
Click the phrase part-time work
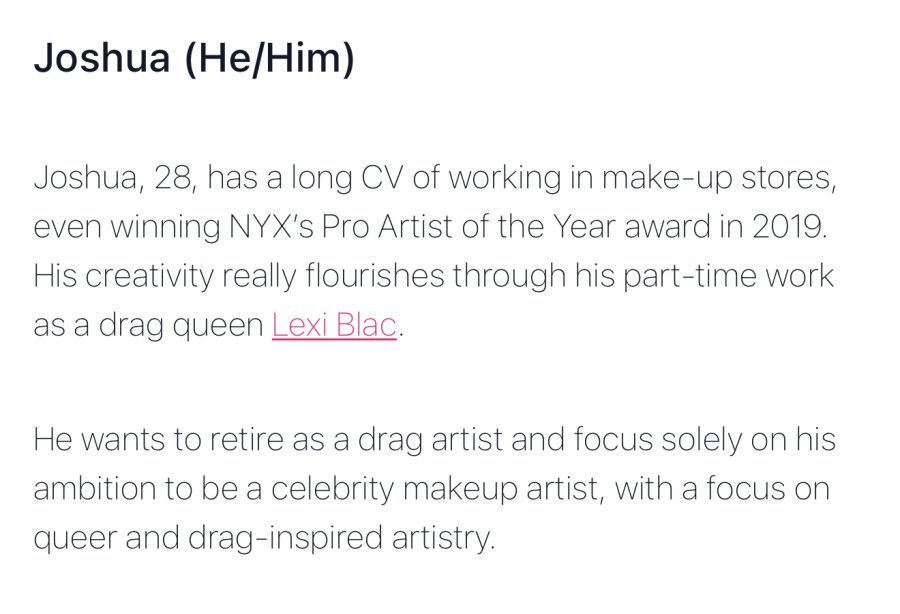tap(728, 275)
